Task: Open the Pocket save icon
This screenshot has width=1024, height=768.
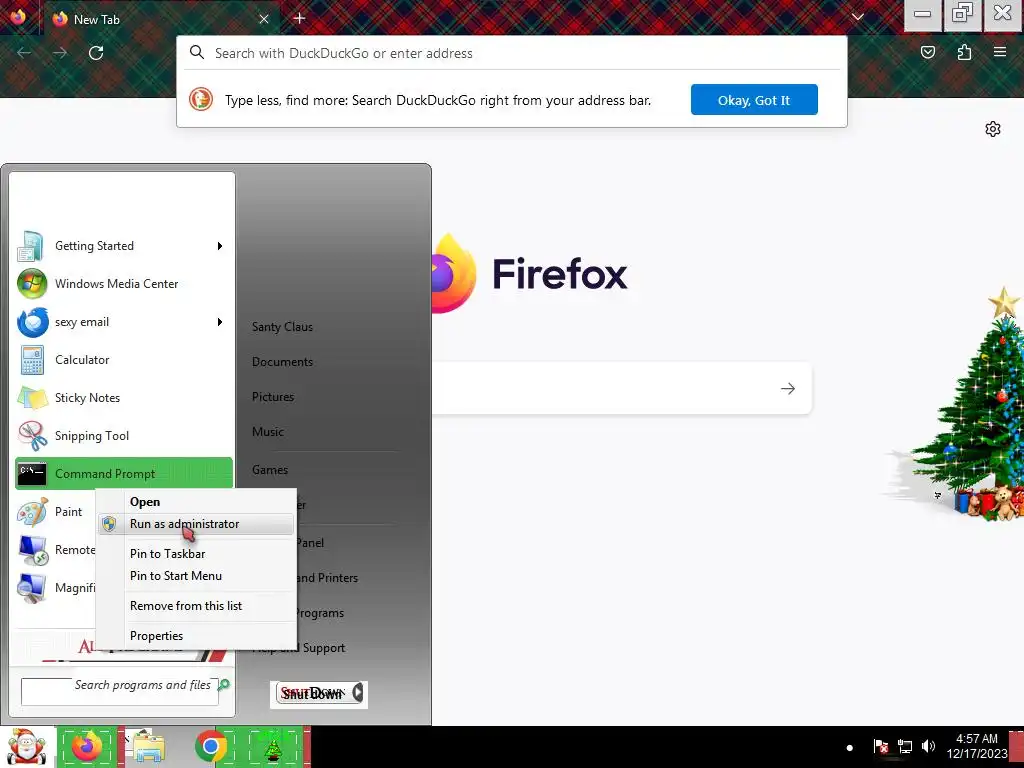Action: 927,52
